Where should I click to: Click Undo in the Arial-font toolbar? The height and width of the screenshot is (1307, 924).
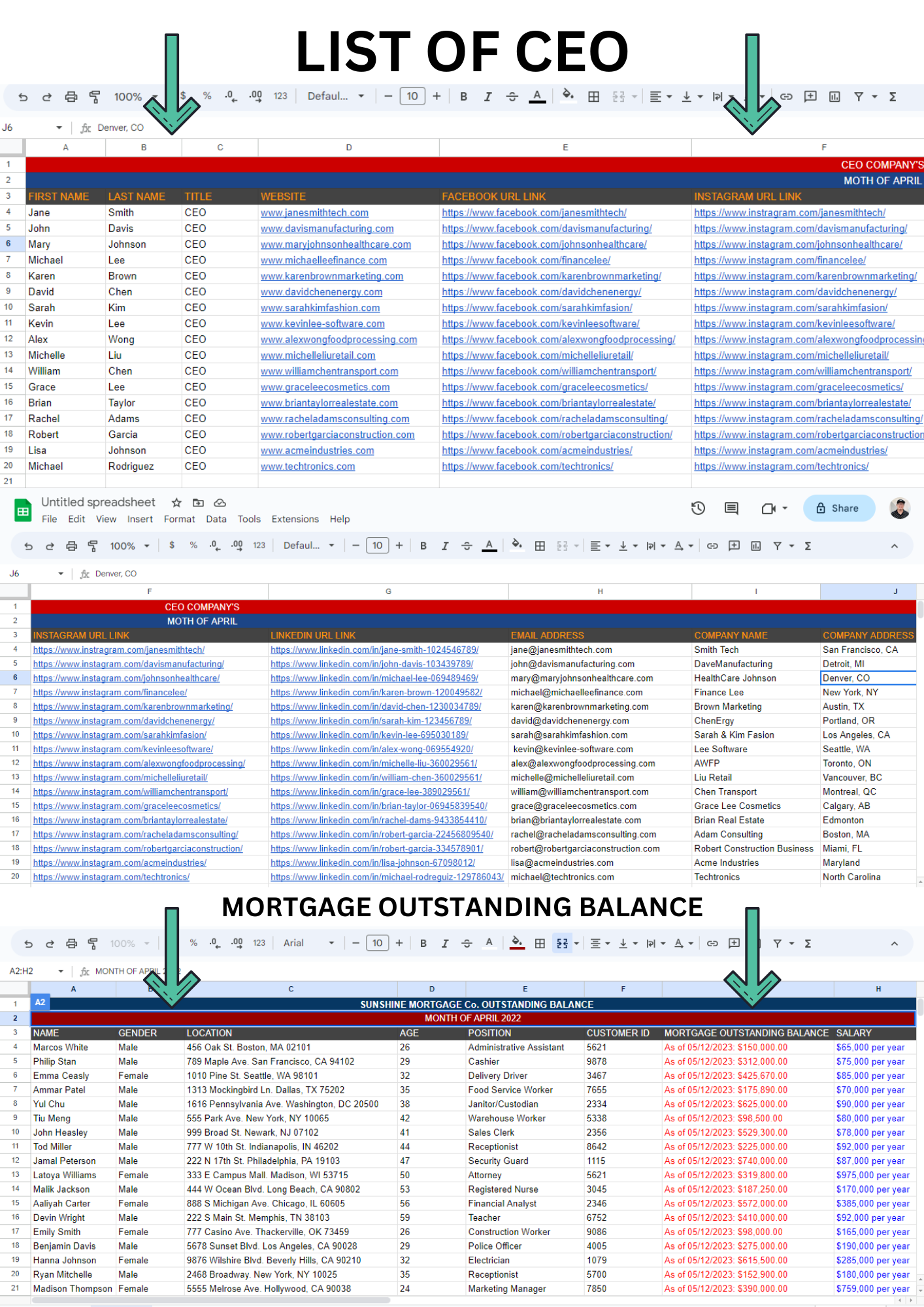pos(28,943)
